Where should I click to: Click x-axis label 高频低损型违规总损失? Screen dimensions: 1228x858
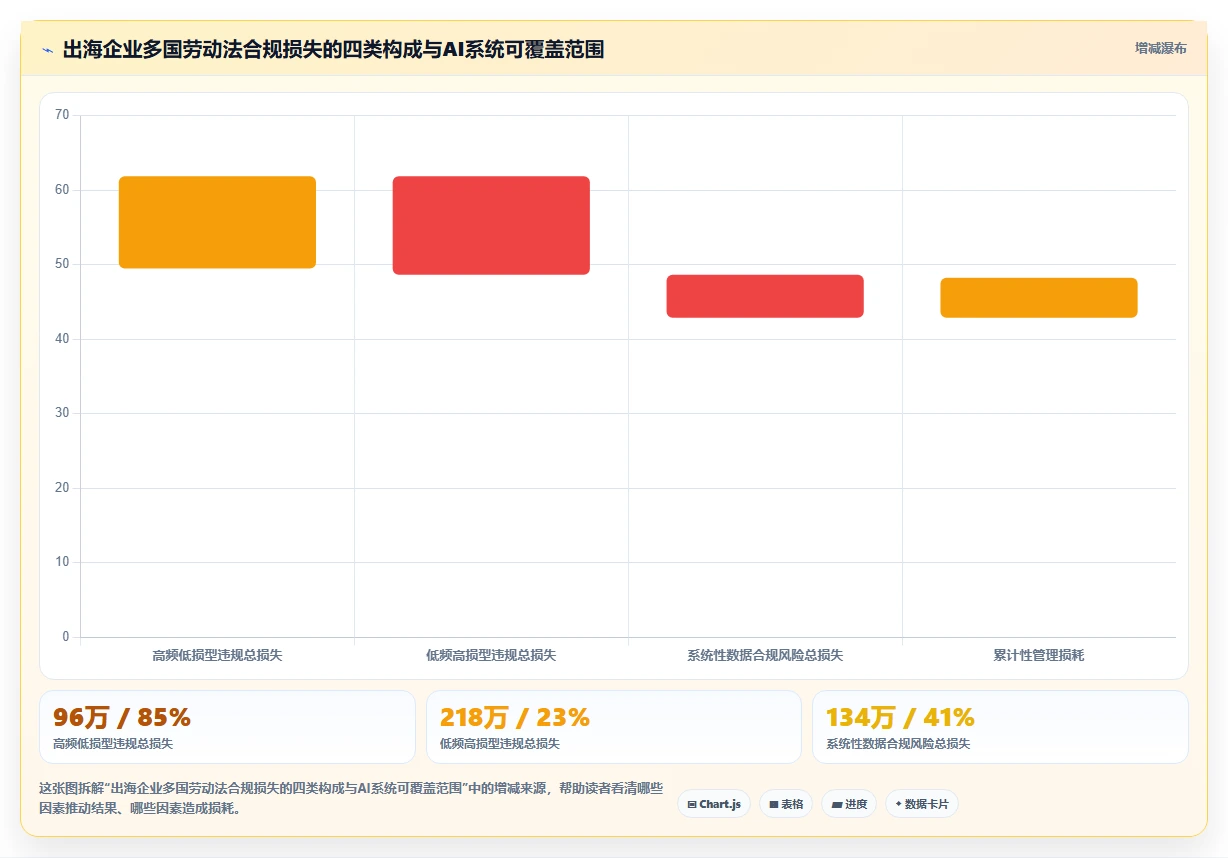[x=217, y=656]
